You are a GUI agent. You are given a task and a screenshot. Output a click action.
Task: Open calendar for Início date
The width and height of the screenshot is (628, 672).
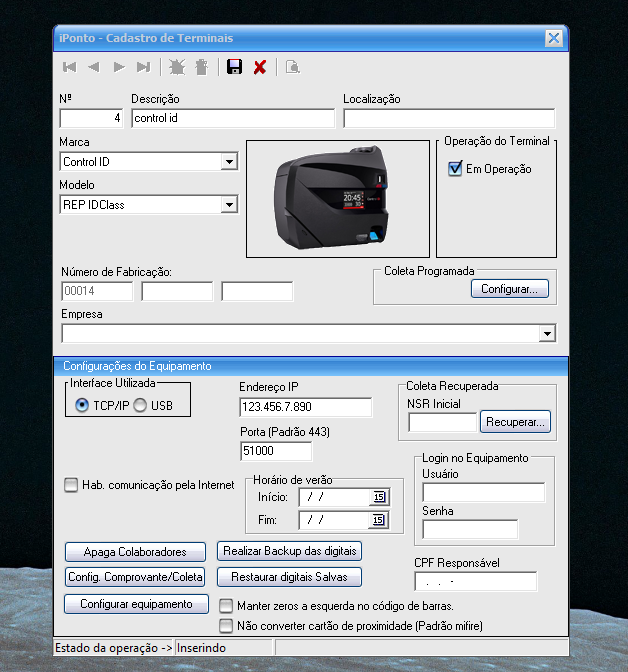(379, 497)
